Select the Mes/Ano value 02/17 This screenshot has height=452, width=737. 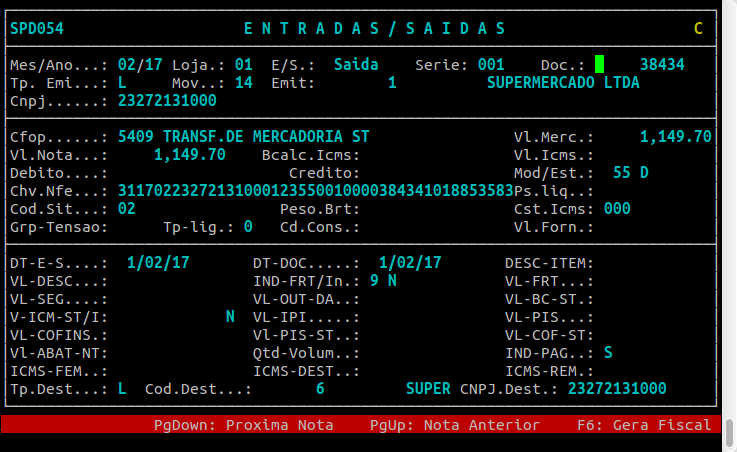139,64
